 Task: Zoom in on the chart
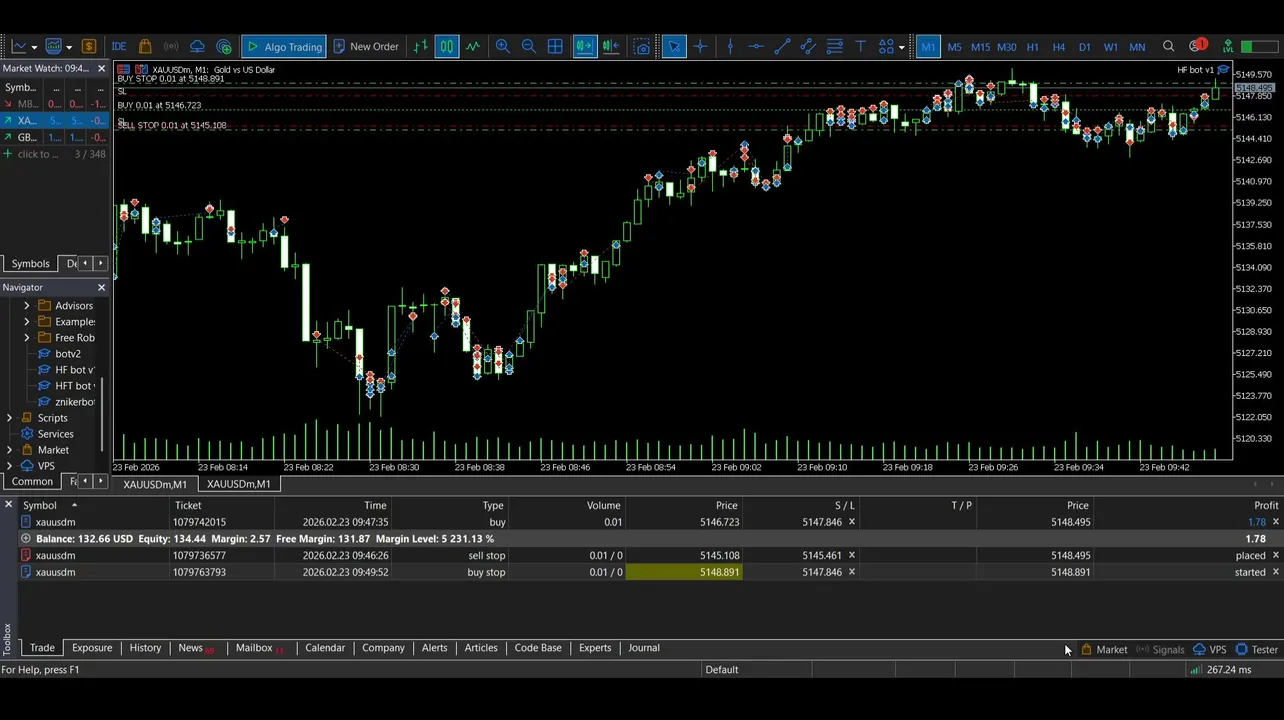point(502,46)
